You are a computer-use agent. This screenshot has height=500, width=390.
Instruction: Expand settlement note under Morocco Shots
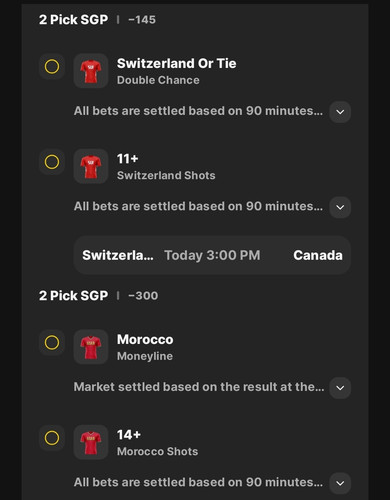(340, 483)
